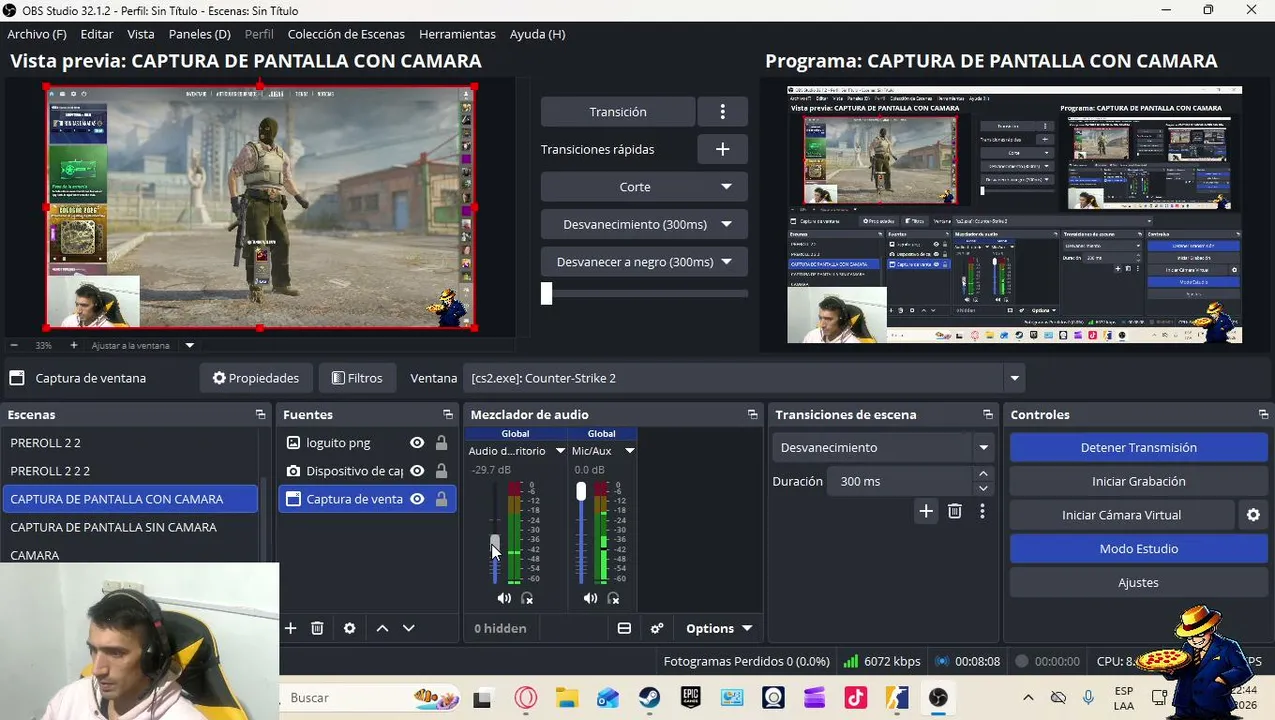1275x720 pixels.
Task: Open the Desvanecimiento scene transition combo box
Action: point(882,447)
